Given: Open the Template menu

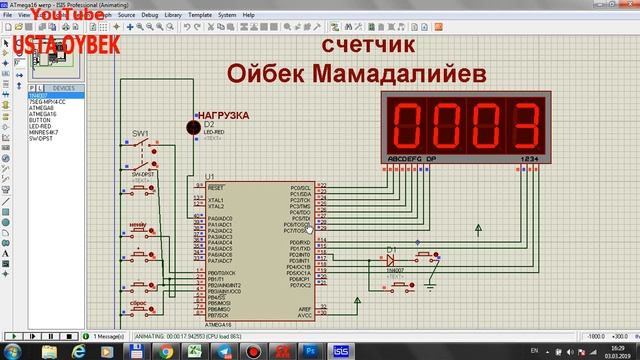Looking at the screenshot, I should 200,15.
